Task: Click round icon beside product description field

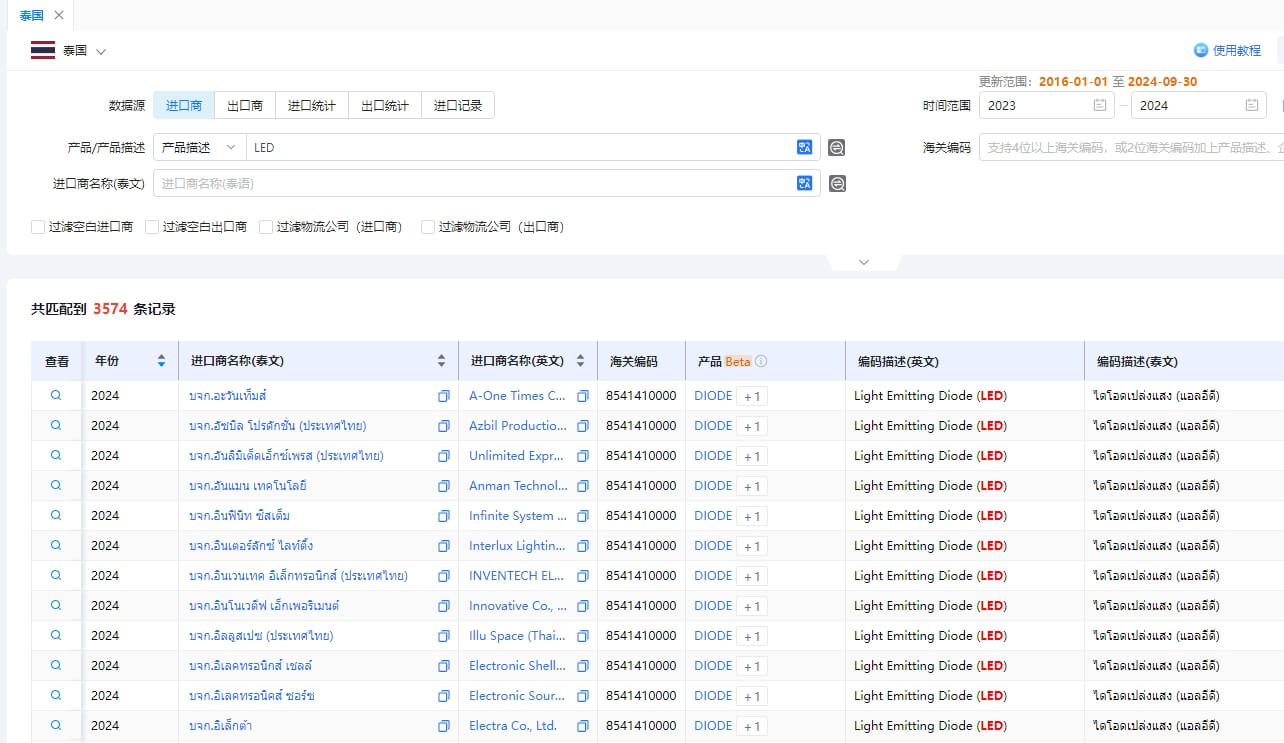Action: [x=837, y=148]
